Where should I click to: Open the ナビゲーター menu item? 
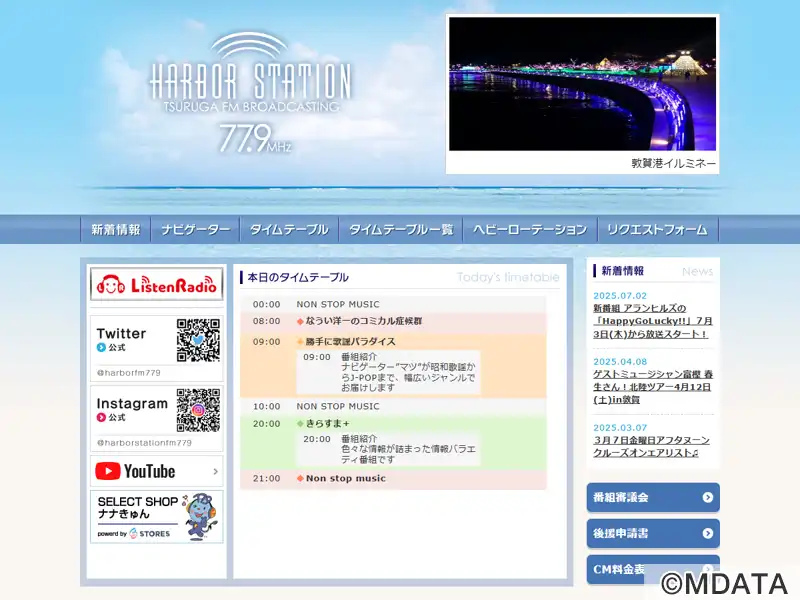(196, 230)
